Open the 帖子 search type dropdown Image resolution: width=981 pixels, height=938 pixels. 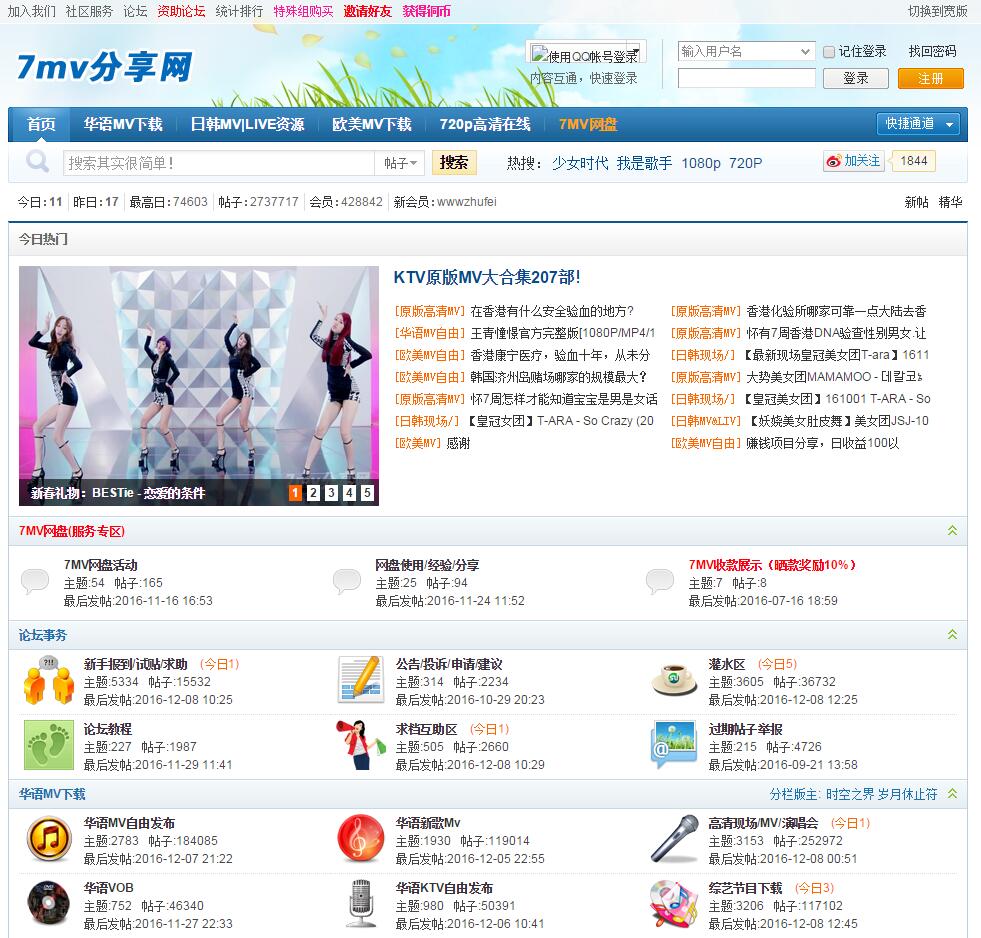click(400, 163)
